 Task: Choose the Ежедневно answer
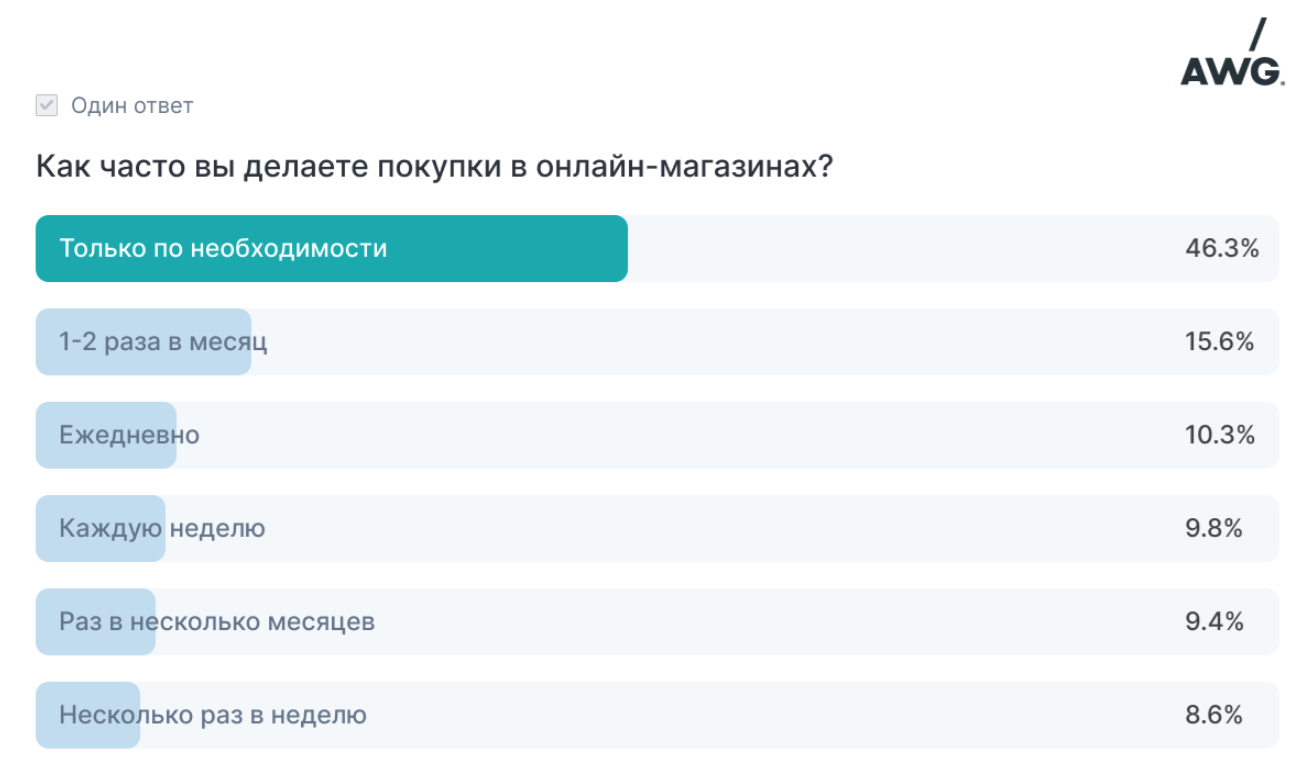tap(657, 435)
